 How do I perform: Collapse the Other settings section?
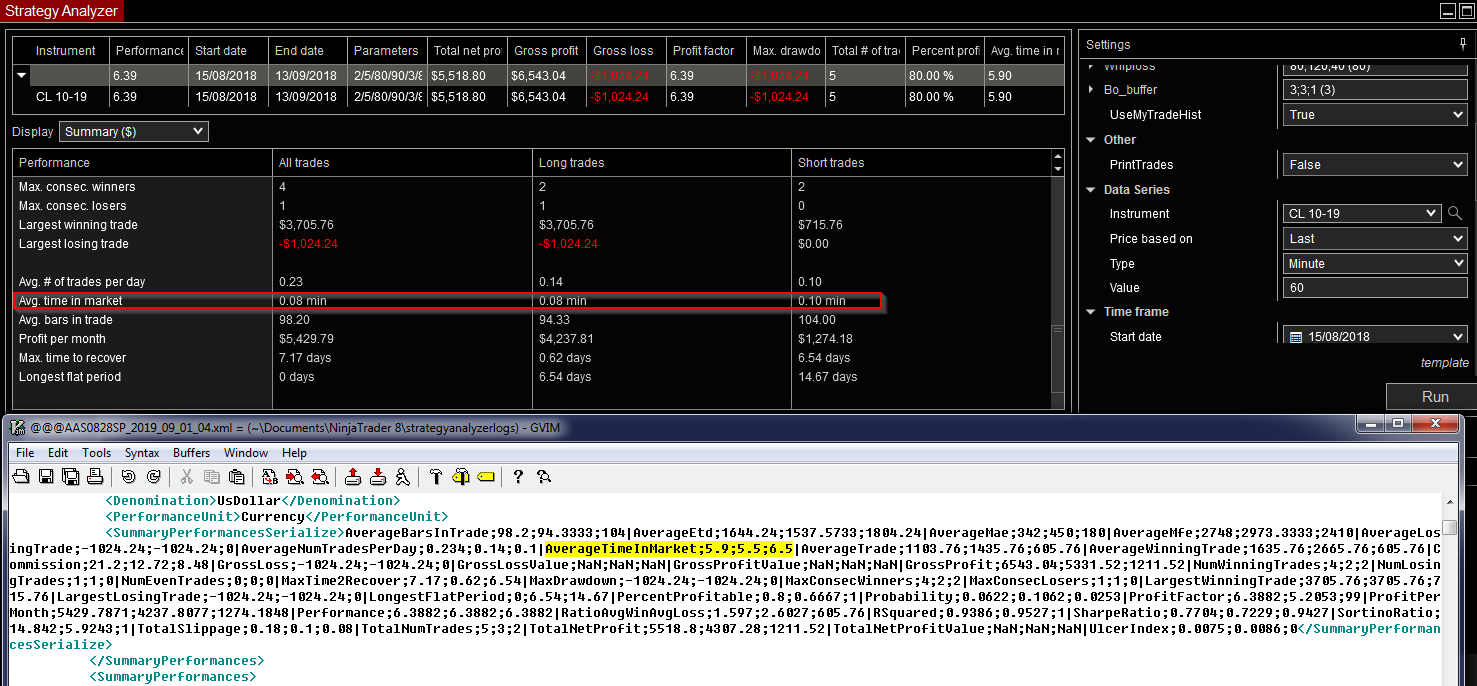1091,140
